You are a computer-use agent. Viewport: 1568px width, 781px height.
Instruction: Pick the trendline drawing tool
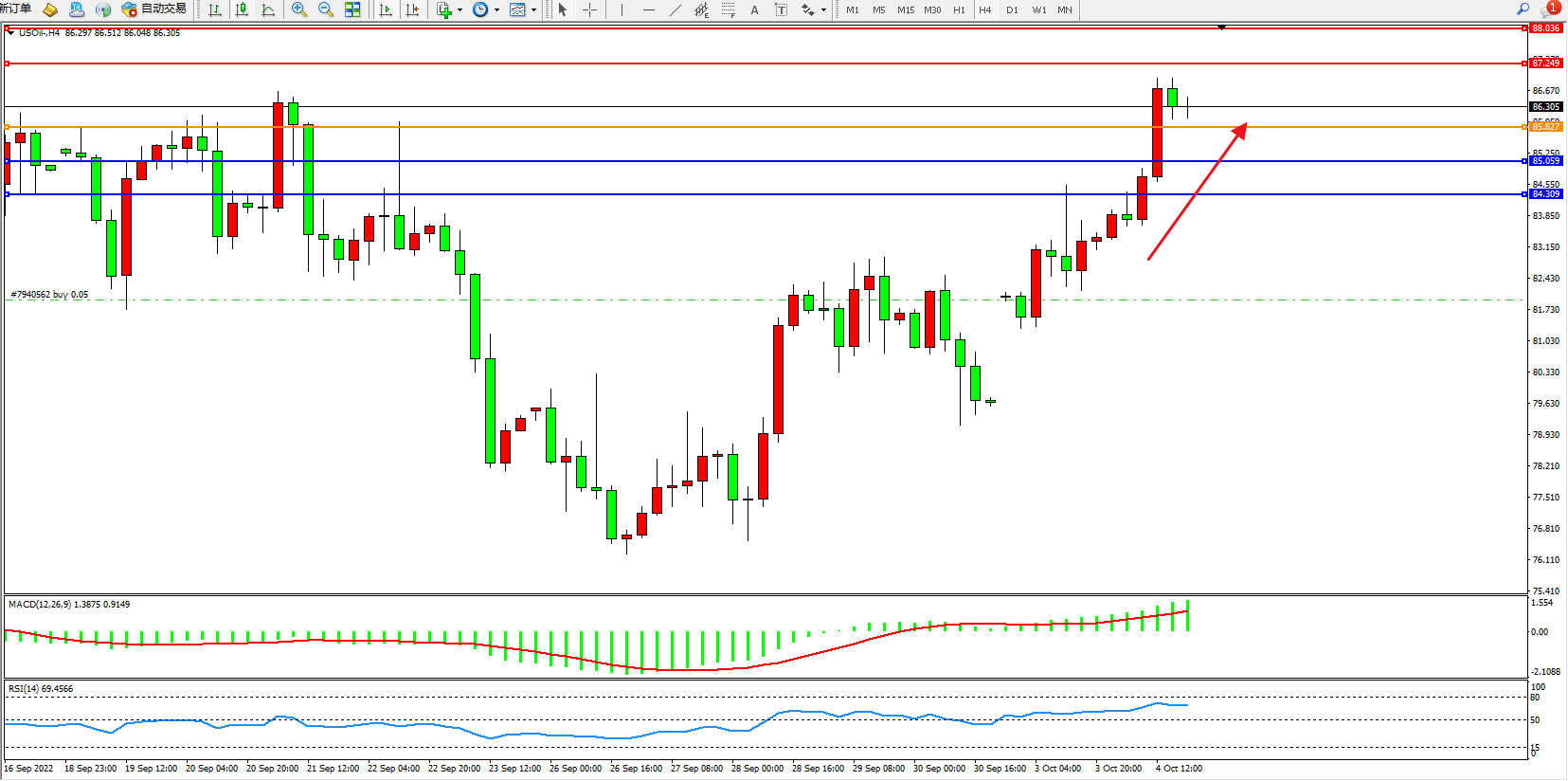pos(675,9)
